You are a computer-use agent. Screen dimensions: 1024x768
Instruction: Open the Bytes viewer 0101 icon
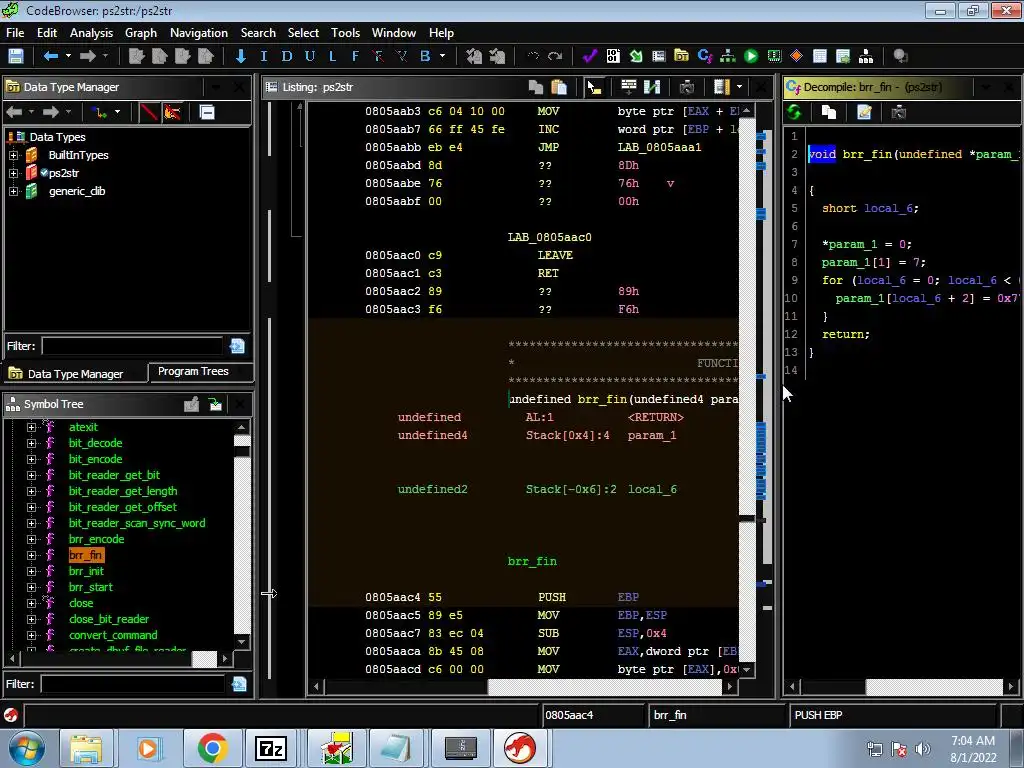pos(613,56)
